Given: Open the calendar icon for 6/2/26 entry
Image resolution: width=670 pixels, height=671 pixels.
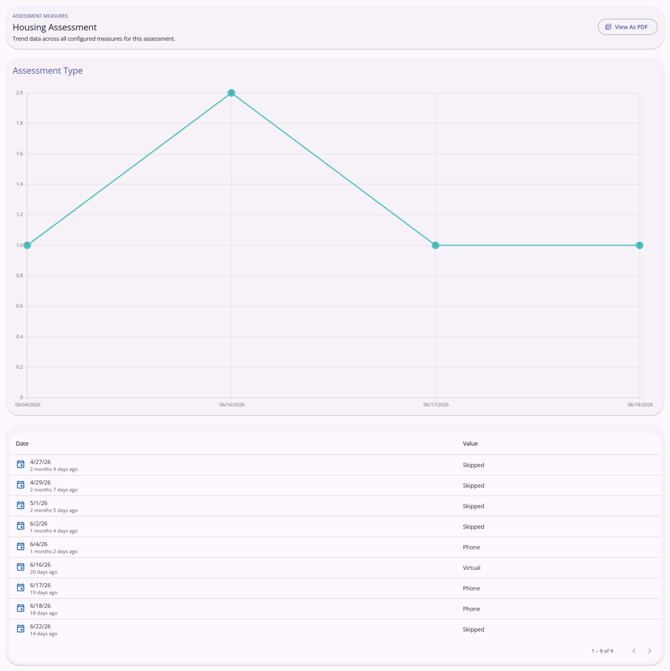Looking at the screenshot, I should coord(21,526).
